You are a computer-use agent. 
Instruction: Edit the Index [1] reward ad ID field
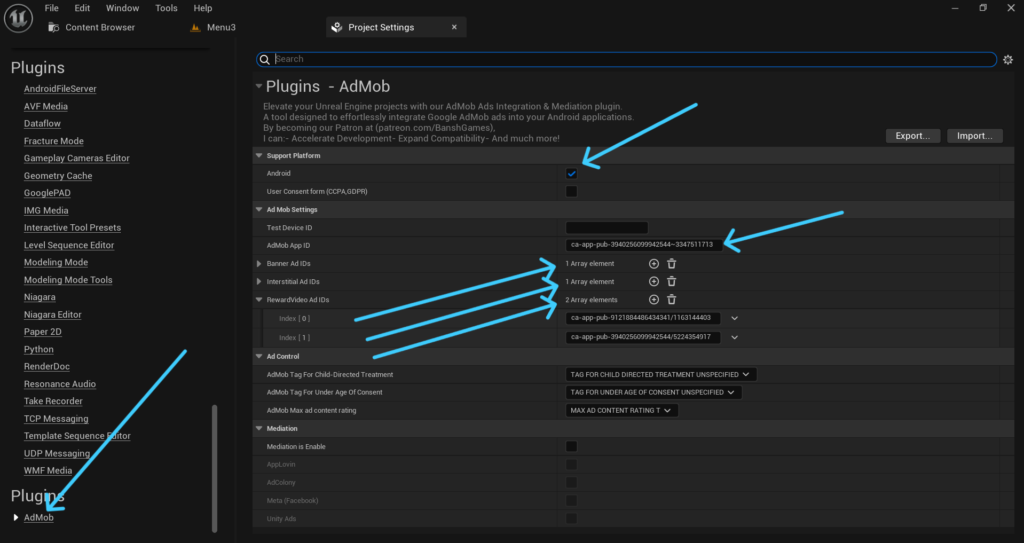[x=643, y=337]
